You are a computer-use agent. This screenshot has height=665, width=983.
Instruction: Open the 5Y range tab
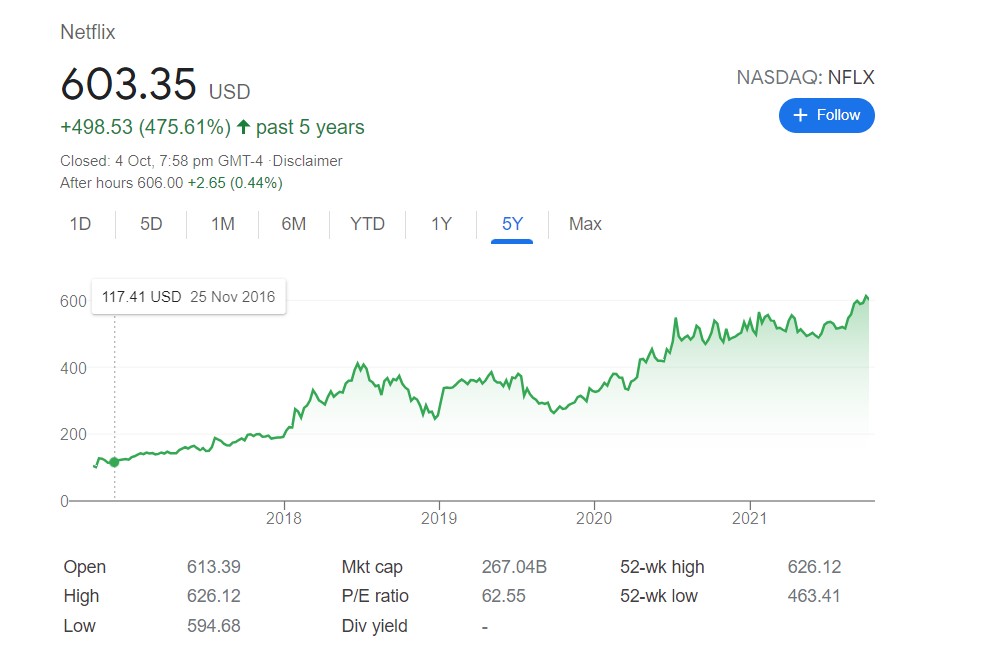pos(512,224)
